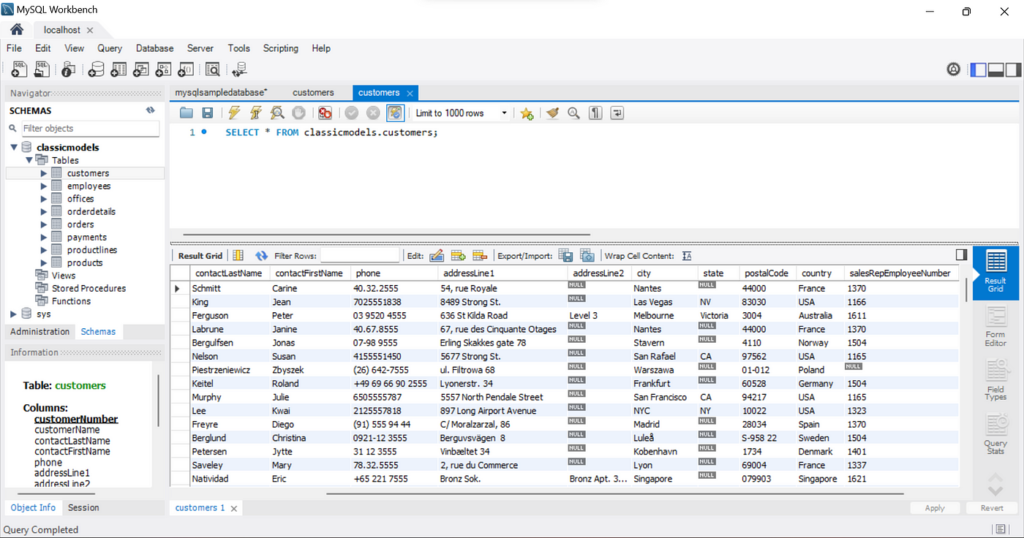Viewport: 1024px width, 538px height.
Task: Open the Form Editor side panel
Action: (x=995, y=327)
